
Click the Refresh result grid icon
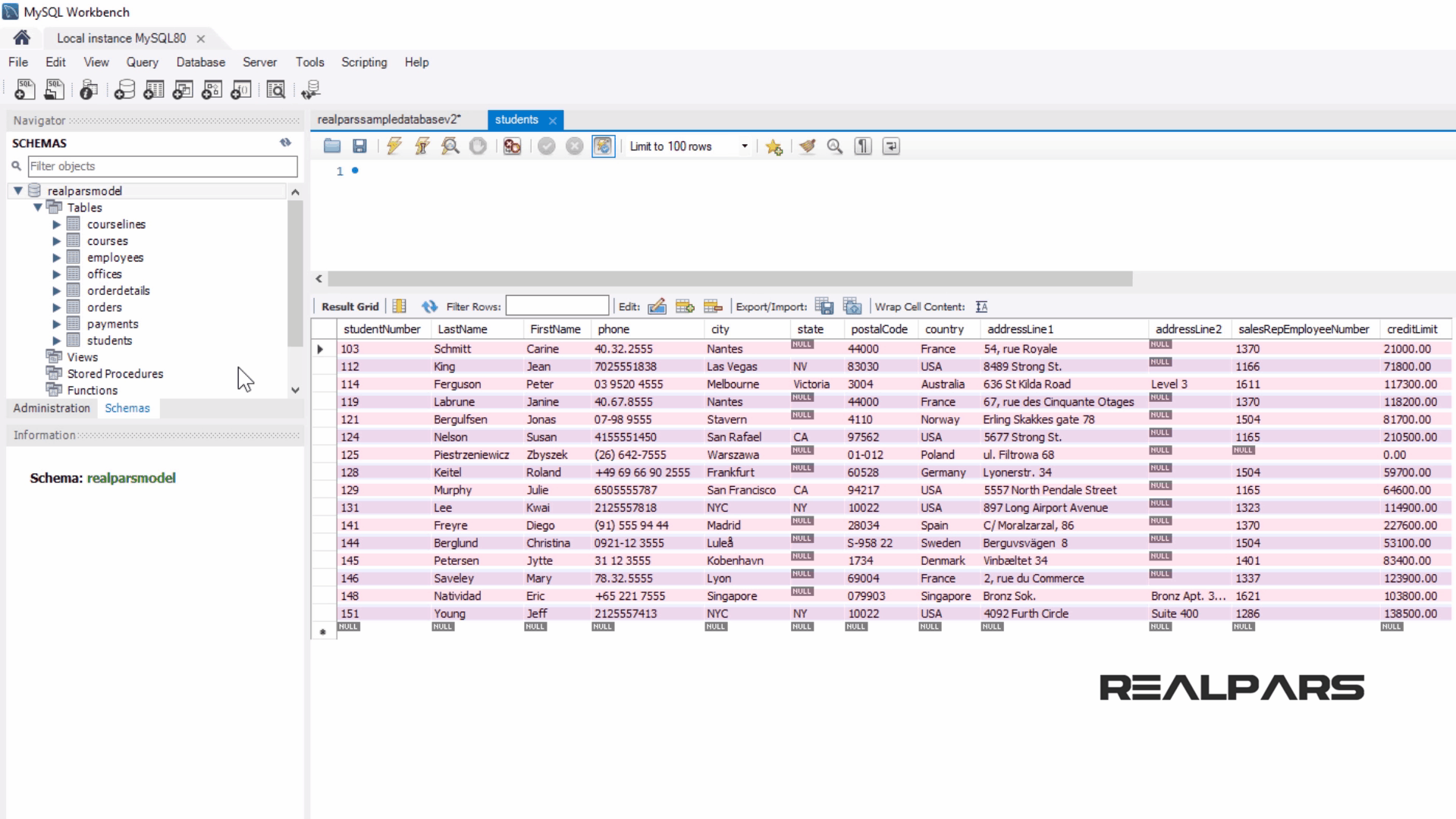tap(430, 306)
